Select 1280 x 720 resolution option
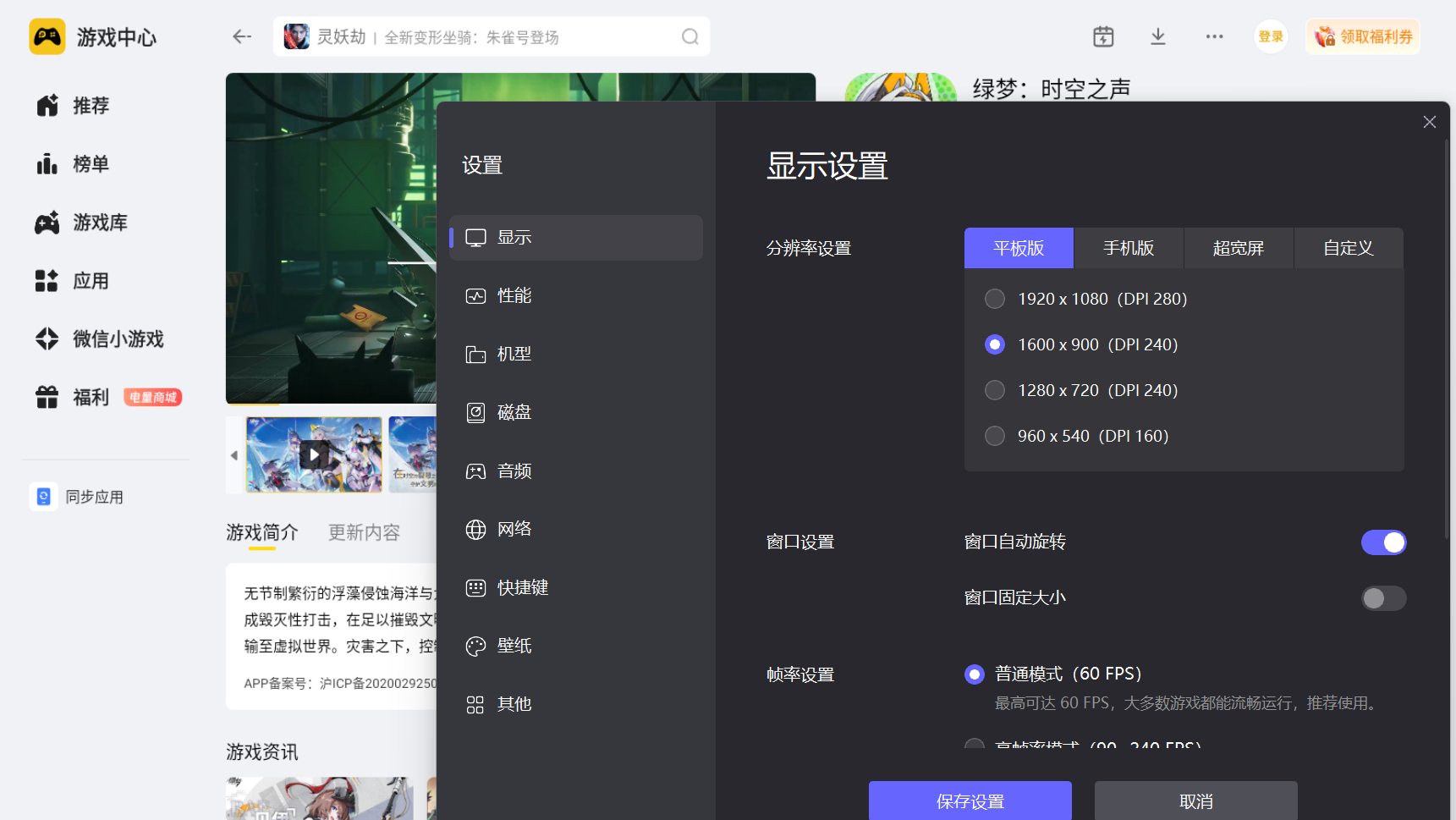 995,390
